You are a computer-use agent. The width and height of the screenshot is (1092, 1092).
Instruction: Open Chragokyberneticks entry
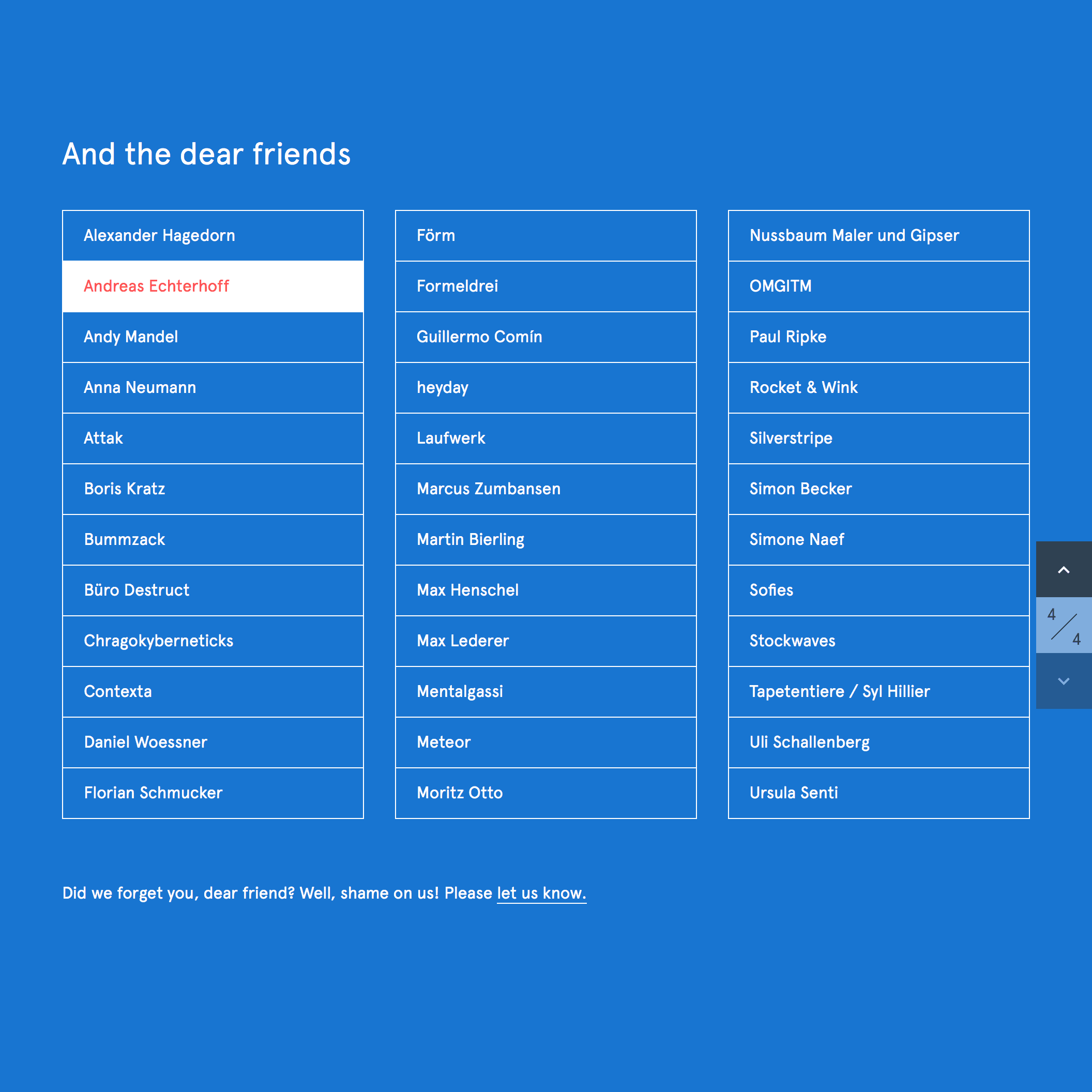[213, 641]
